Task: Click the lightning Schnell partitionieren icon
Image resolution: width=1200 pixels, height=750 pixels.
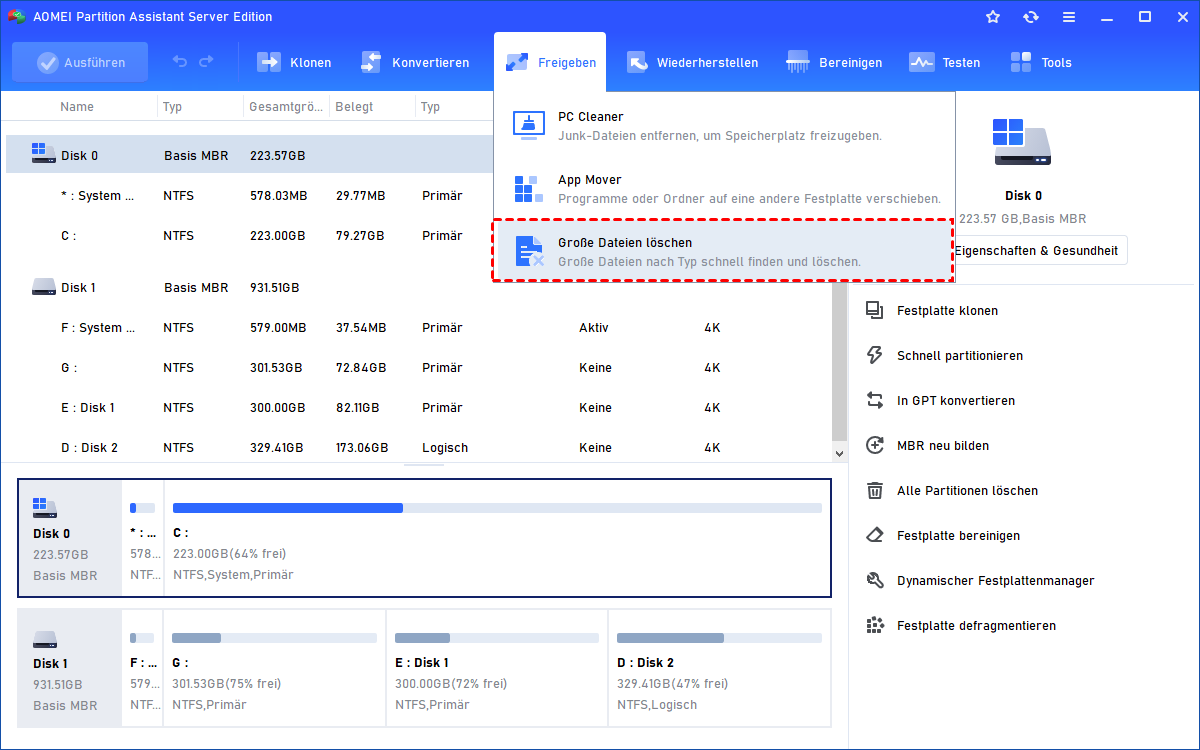Action: [x=875, y=356]
